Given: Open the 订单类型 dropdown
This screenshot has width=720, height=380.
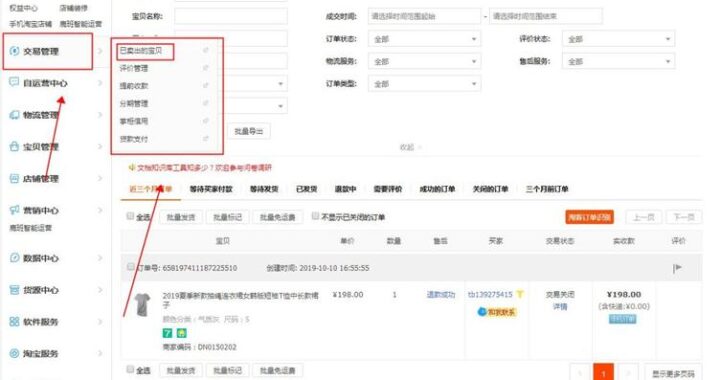Looking at the screenshot, I should click(x=424, y=84).
